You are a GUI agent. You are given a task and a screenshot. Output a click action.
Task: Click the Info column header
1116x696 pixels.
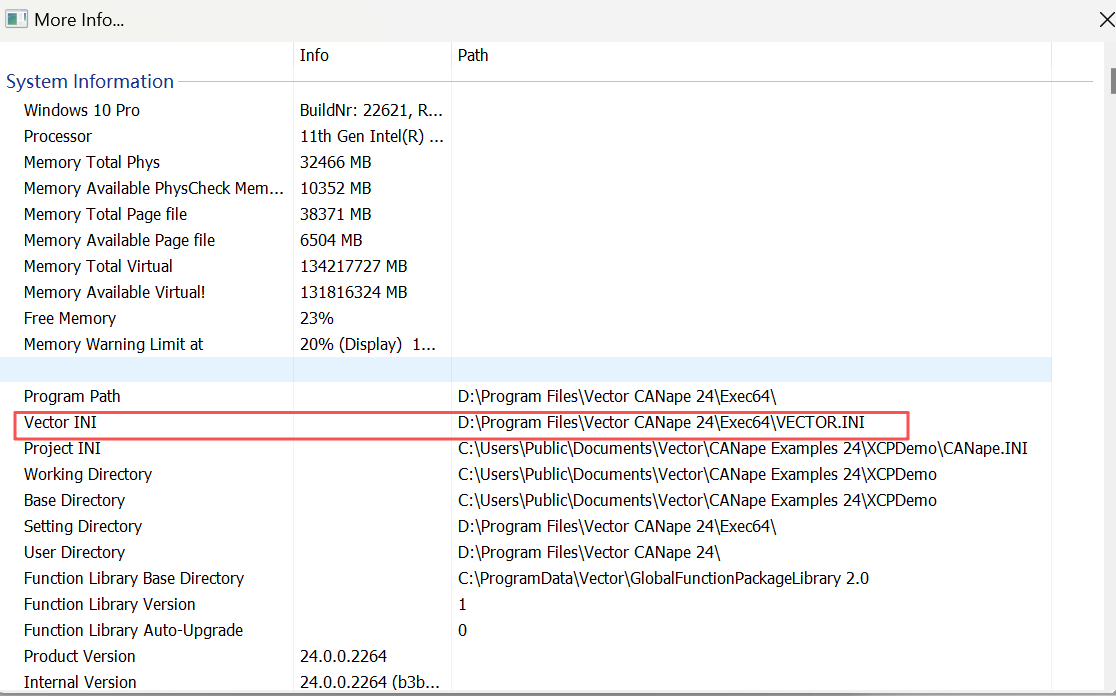[x=314, y=55]
